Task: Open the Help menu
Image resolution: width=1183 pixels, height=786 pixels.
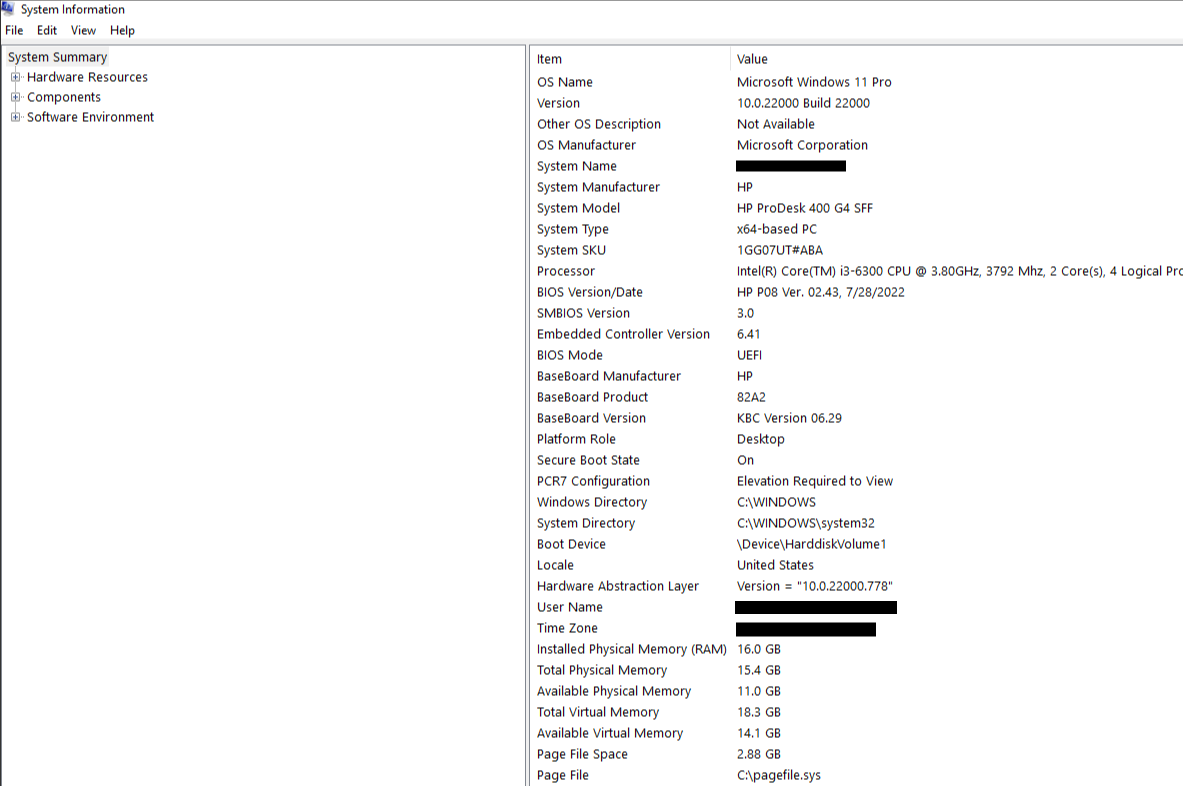Action: pyautogui.click(x=122, y=30)
